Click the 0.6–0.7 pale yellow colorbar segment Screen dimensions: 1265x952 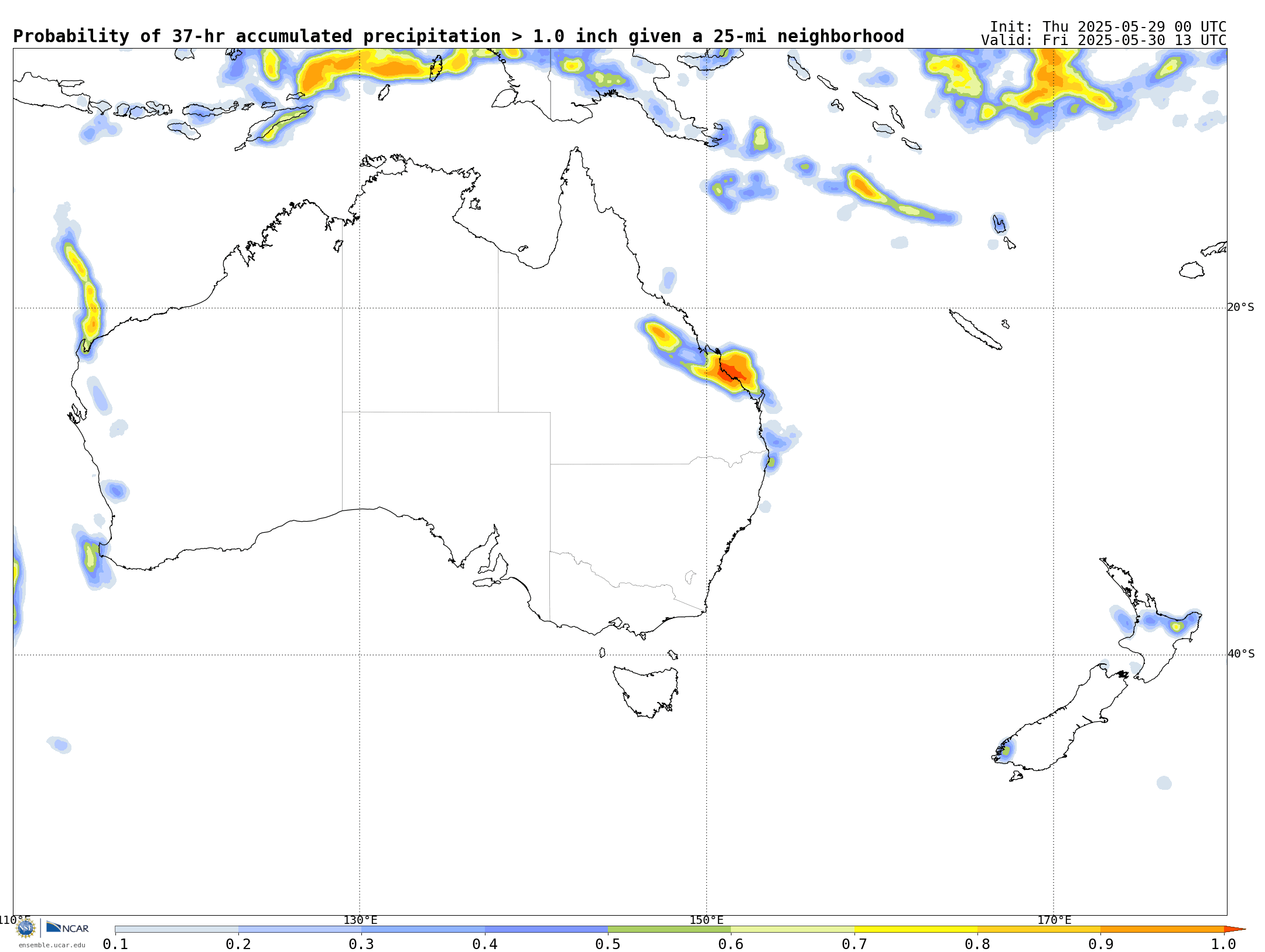point(793,929)
